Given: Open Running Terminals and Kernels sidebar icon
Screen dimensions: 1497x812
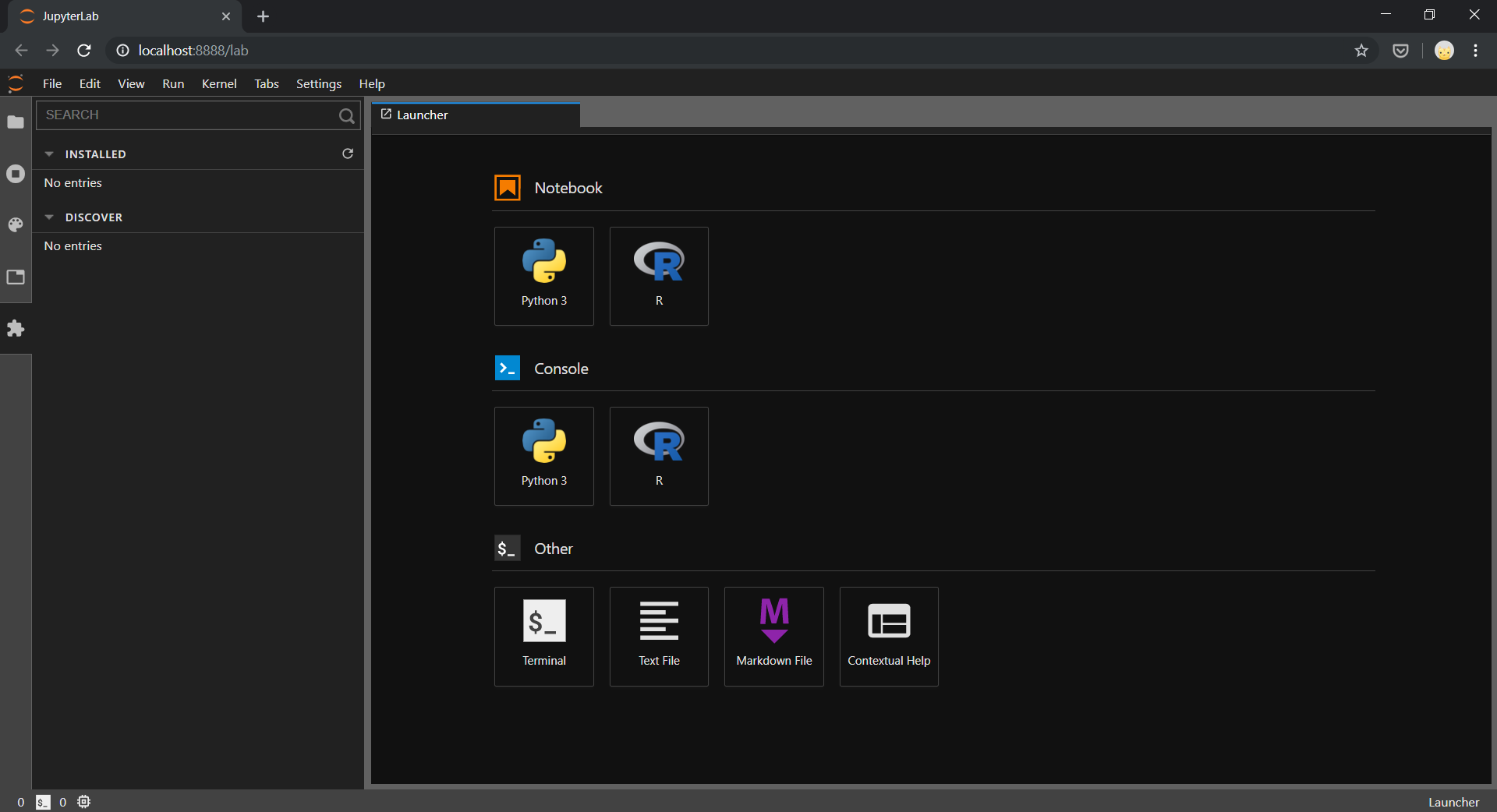Looking at the screenshot, I should pos(16,174).
